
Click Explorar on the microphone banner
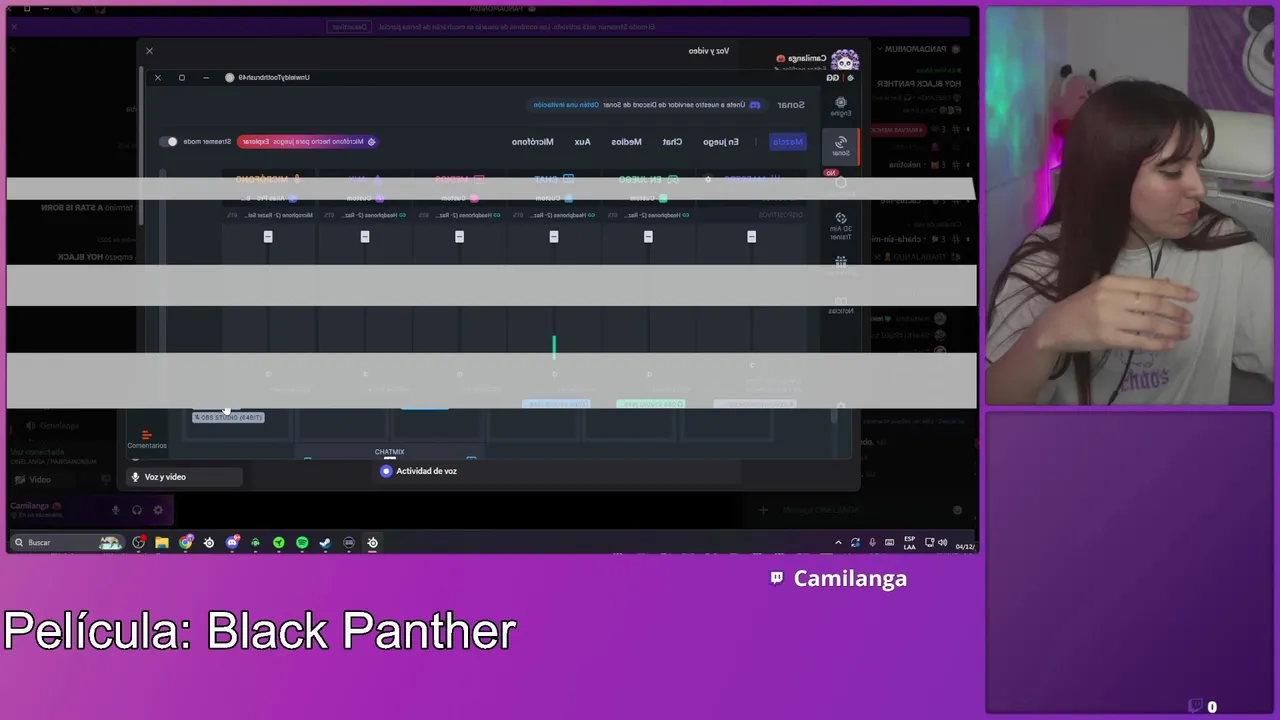(256, 142)
